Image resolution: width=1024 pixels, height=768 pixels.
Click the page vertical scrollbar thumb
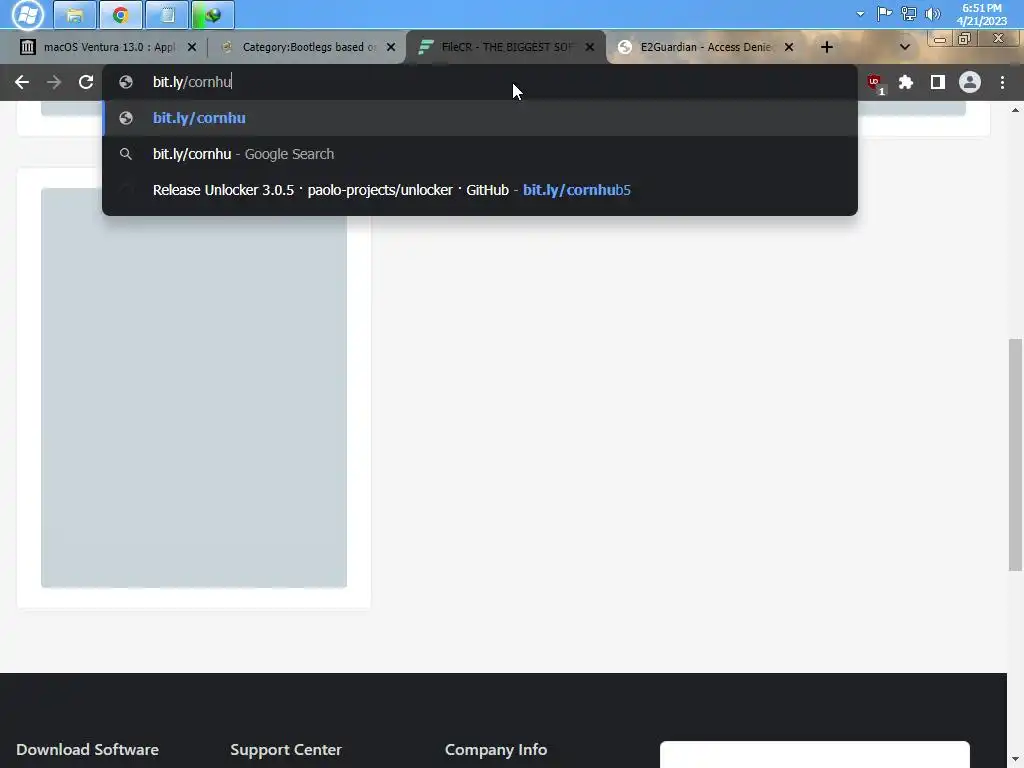click(1016, 455)
